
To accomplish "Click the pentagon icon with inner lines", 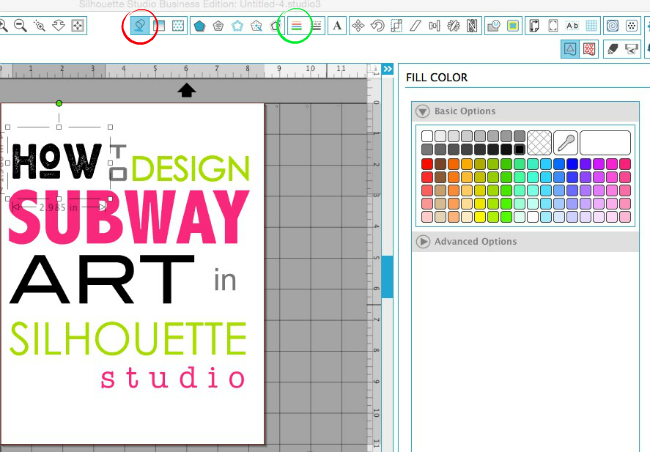I will (x=218, y=26).
